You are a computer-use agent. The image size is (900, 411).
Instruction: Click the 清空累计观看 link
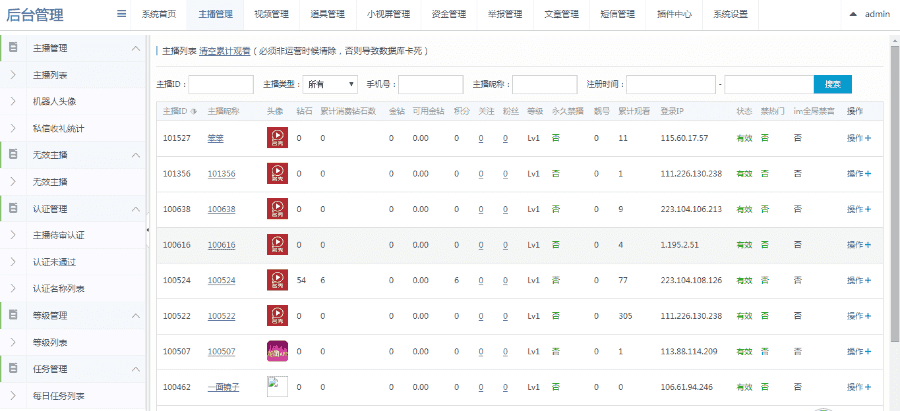pos(224,49)
